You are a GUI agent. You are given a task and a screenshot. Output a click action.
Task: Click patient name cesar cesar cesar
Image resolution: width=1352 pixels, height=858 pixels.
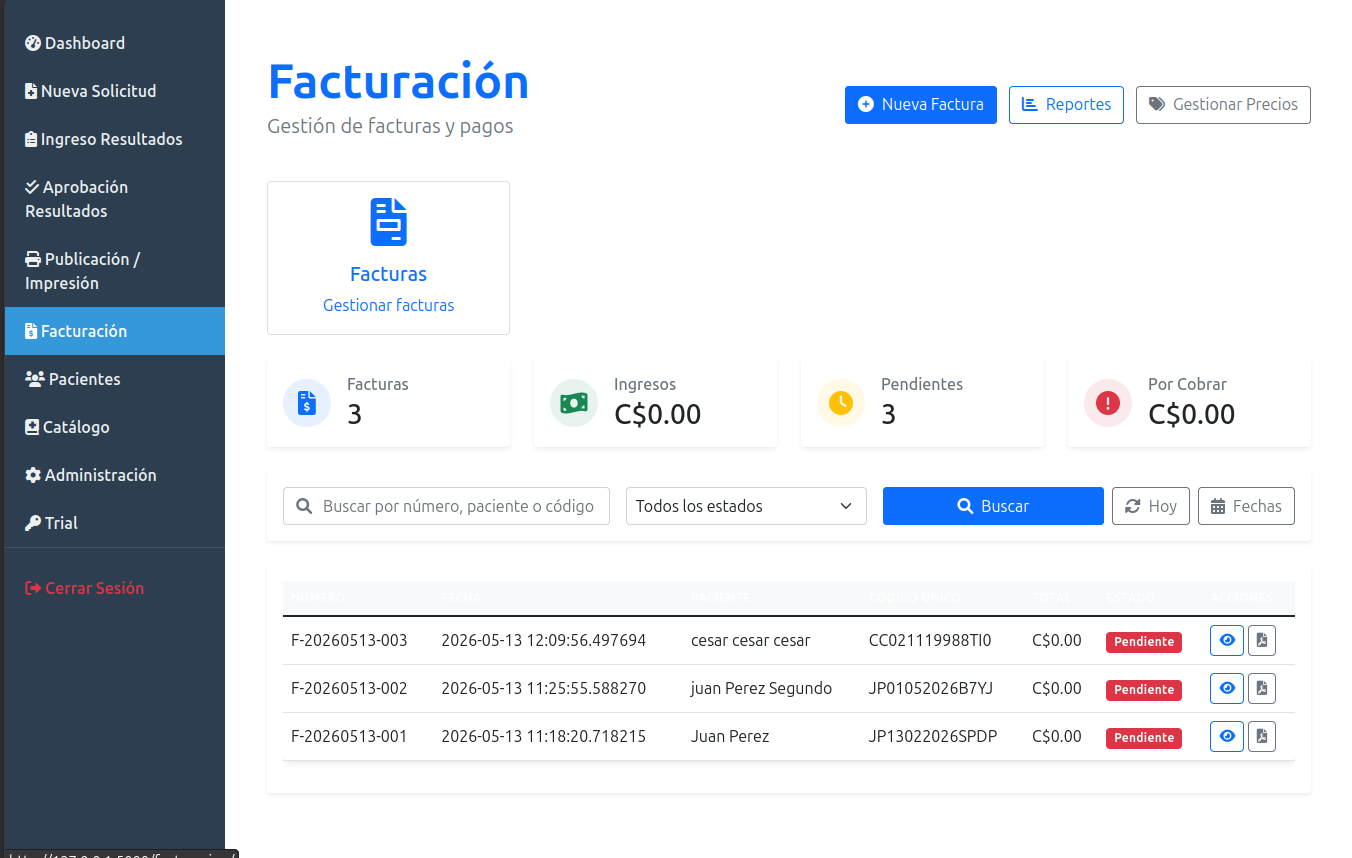coord(751,640)
